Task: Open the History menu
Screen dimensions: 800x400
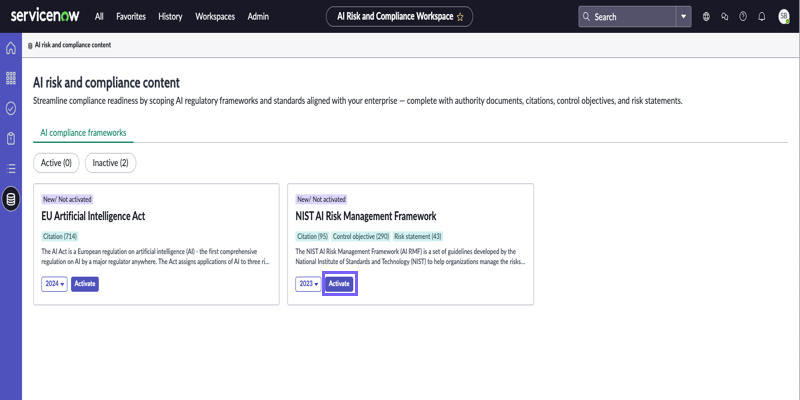Action: [170, 17]
